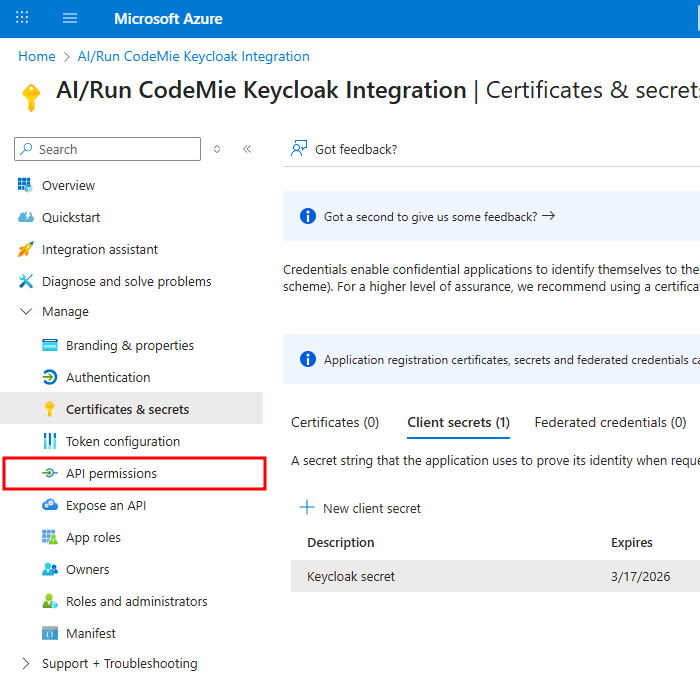Screen dimensions: 700x700
Task: Click the Got feedback person icon
Action: point(299,148)
